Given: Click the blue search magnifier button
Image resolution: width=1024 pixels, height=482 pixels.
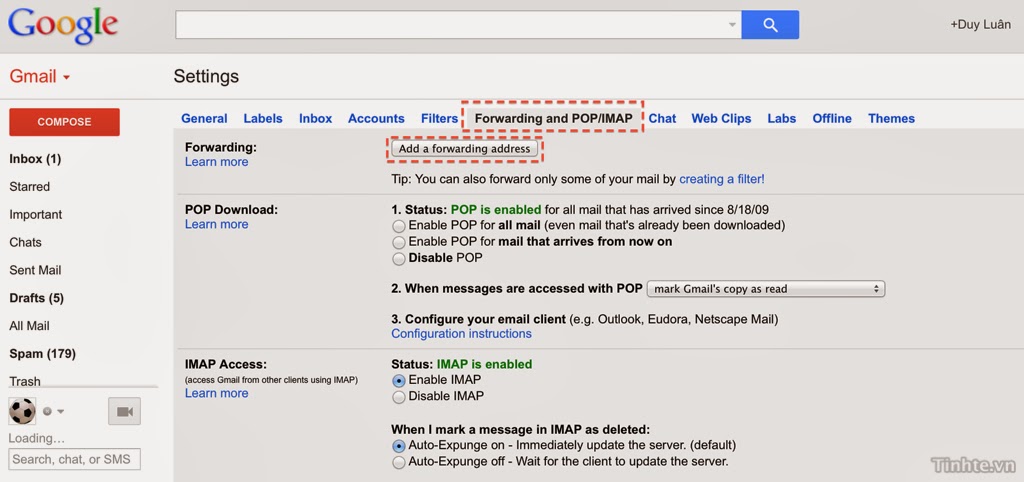Looking at the screenshot, I should 770,25.
